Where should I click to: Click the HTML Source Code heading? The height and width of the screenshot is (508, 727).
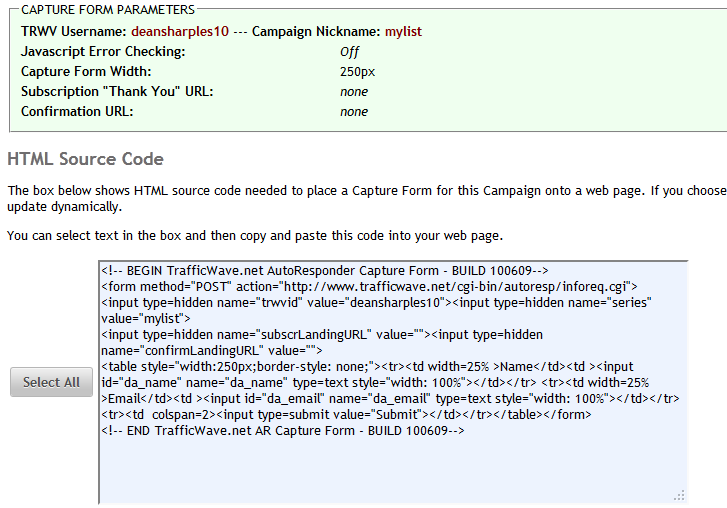pos(85,159)
